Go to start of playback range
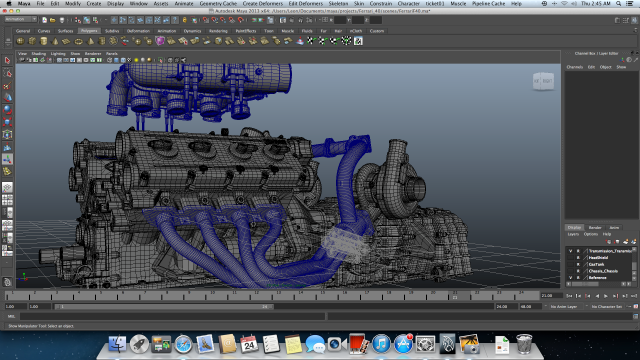Image resolution: width=640 pixels, height=360 pixels. click(569, 296)
